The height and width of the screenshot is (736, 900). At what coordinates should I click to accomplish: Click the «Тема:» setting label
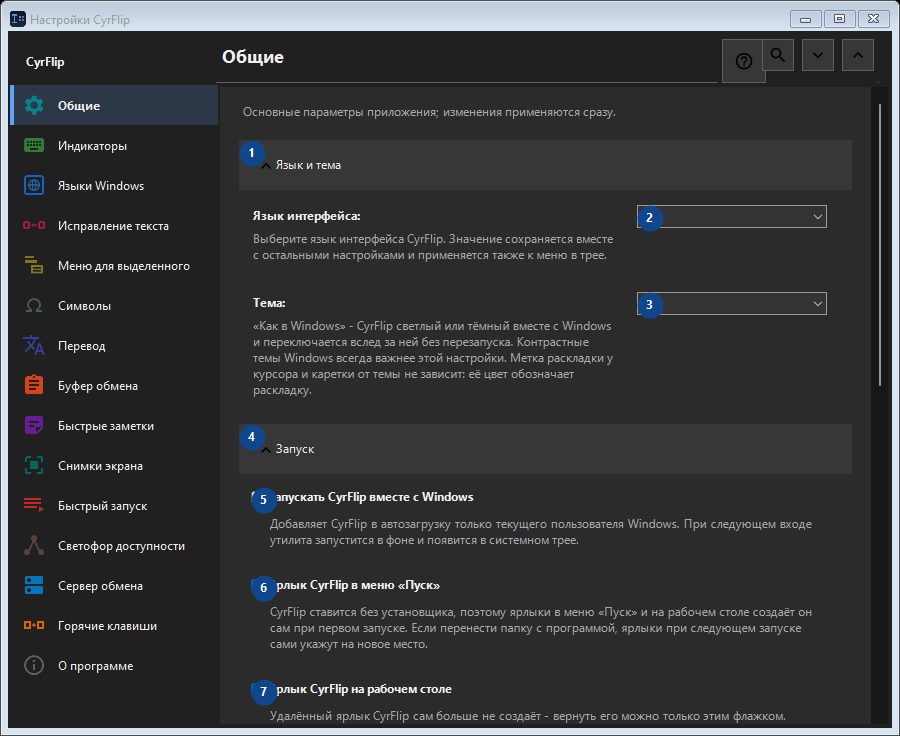[x=269, y=303]
